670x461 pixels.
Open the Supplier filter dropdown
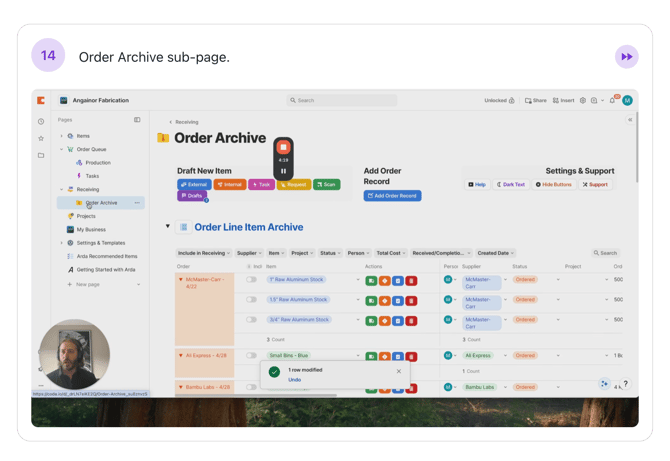coord(250,253)
